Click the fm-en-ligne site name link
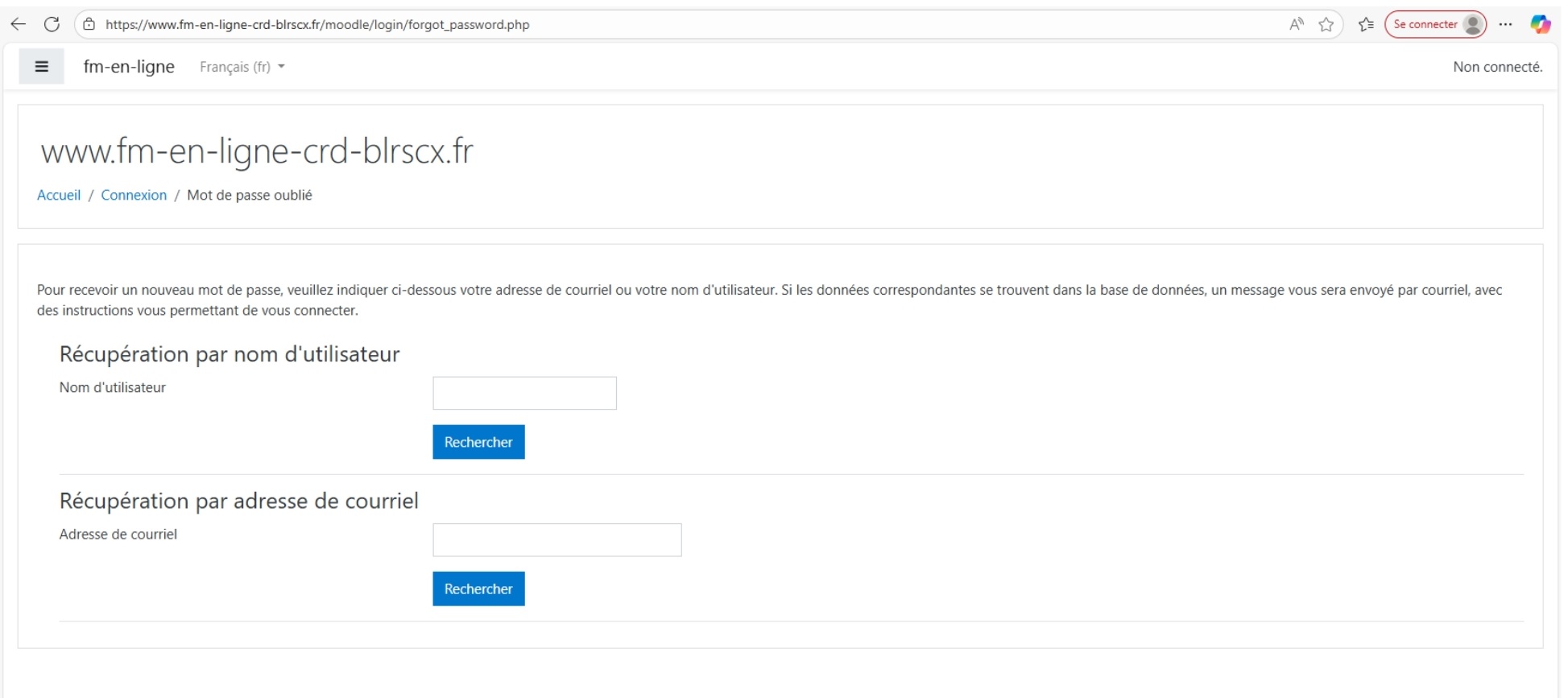The image size is (1568, 698). pyautogui.click(x=129, y=67)
